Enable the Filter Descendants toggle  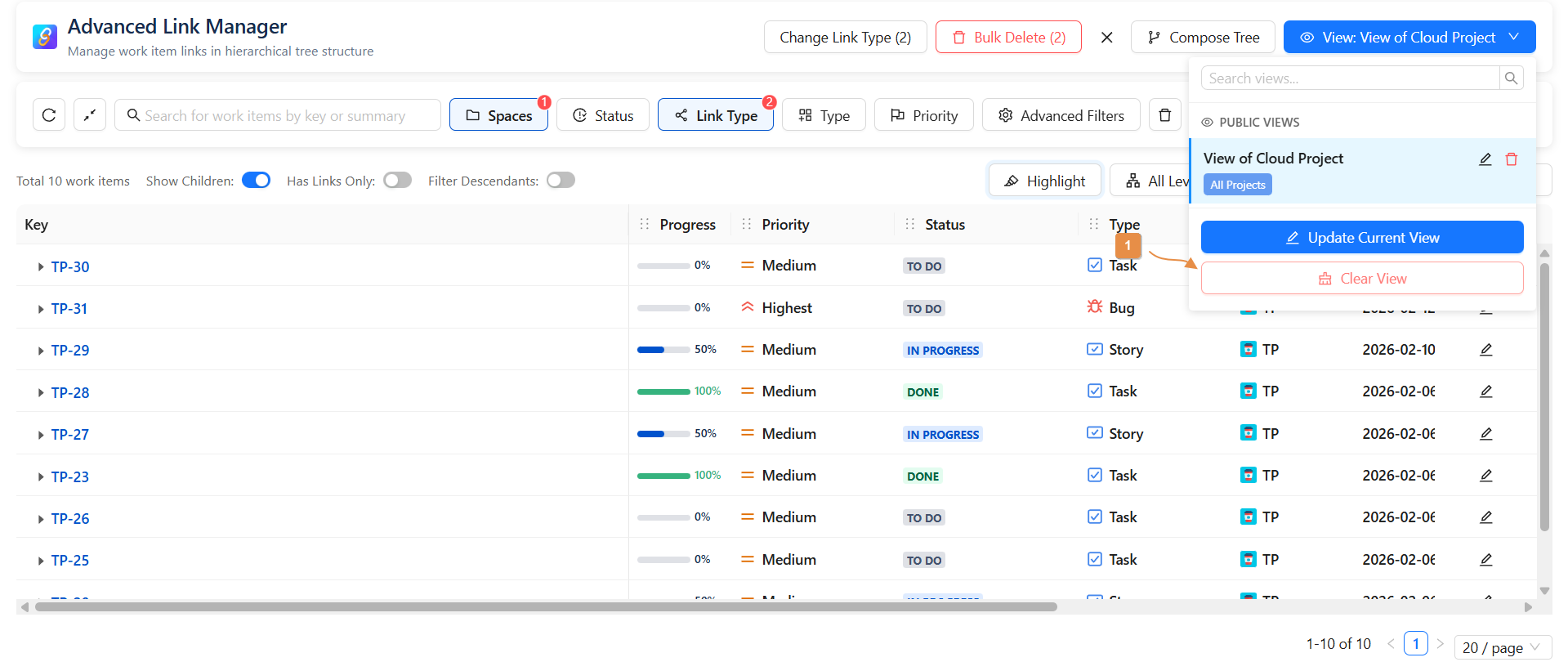pyautogui.click(x=561, y=181)
